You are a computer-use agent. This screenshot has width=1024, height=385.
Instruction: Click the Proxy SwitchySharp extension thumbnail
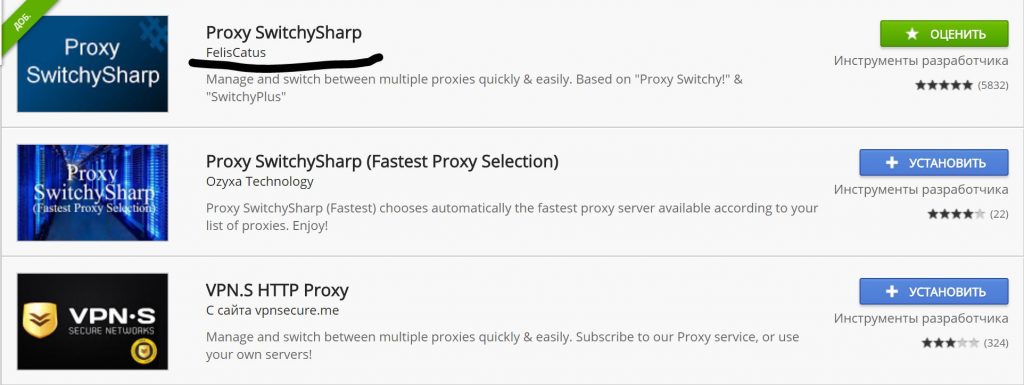92,64
